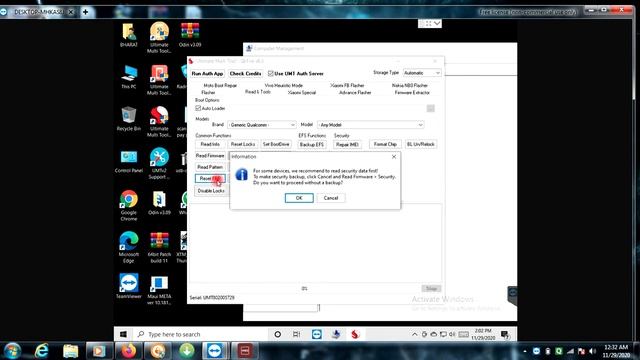Click the Reset Locks button
Image resolution: width=640 pixels, height=360 pixels.
[243, 144]
